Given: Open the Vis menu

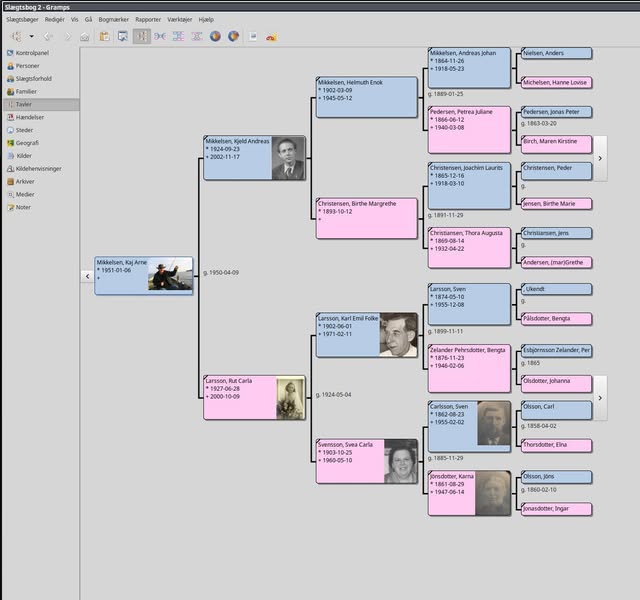Looking at the screenshot, I should pyautogui.click(x=74, y=20).
